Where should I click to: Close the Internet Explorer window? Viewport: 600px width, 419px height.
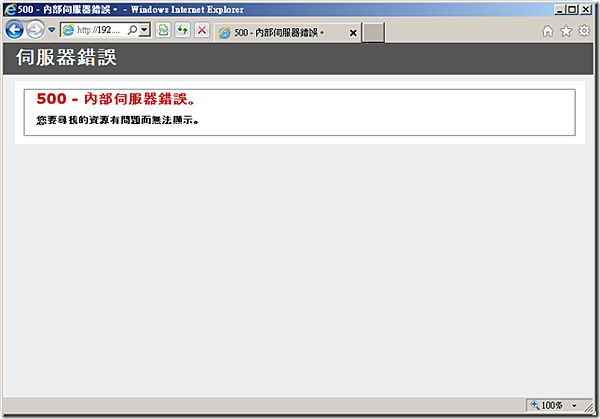[585, 10]
